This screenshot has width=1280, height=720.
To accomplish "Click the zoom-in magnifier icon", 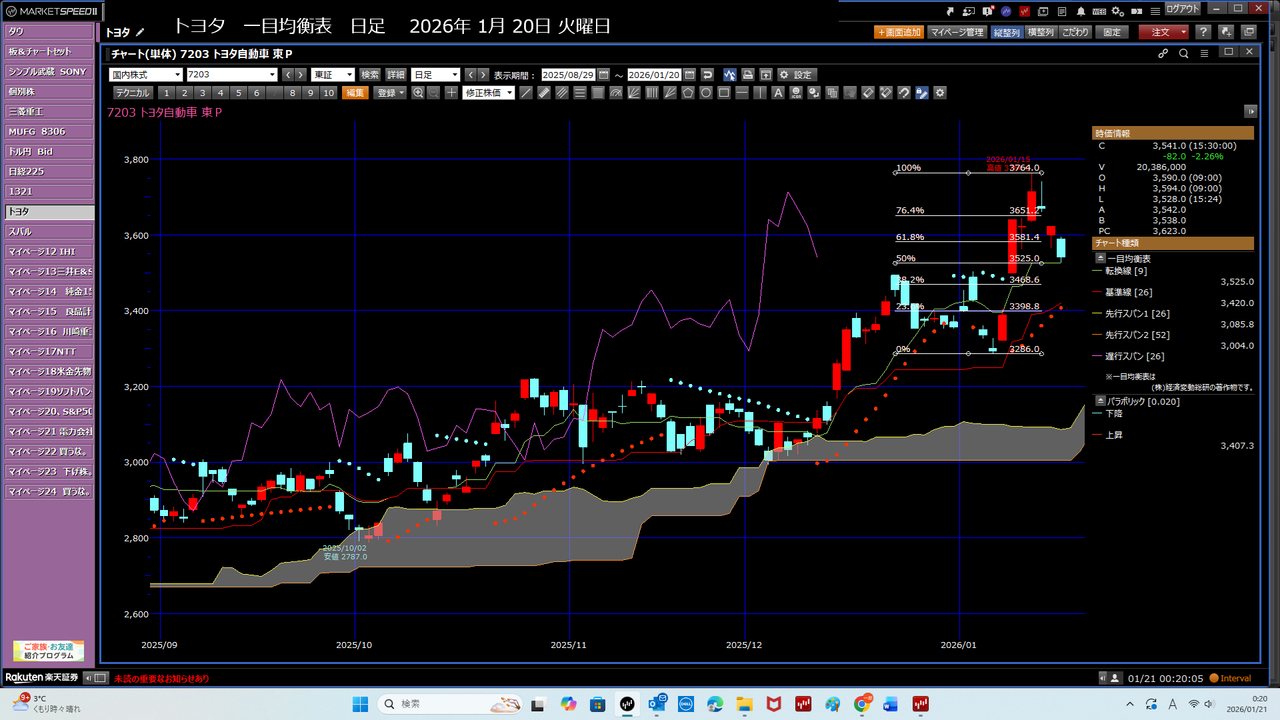I will tap(418, 93).
